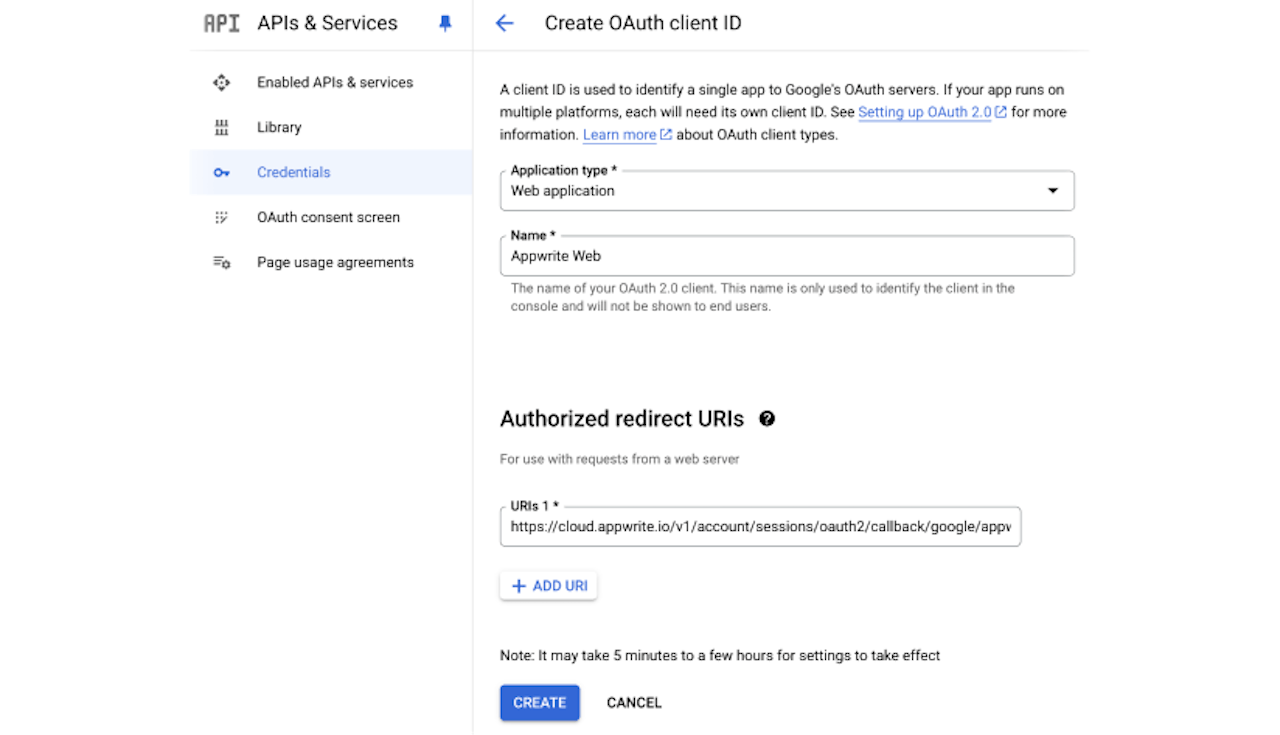Click the dropdown arrow for Web application
Viewport: 1280px width, 735px height.
[x=1053, y=191]
